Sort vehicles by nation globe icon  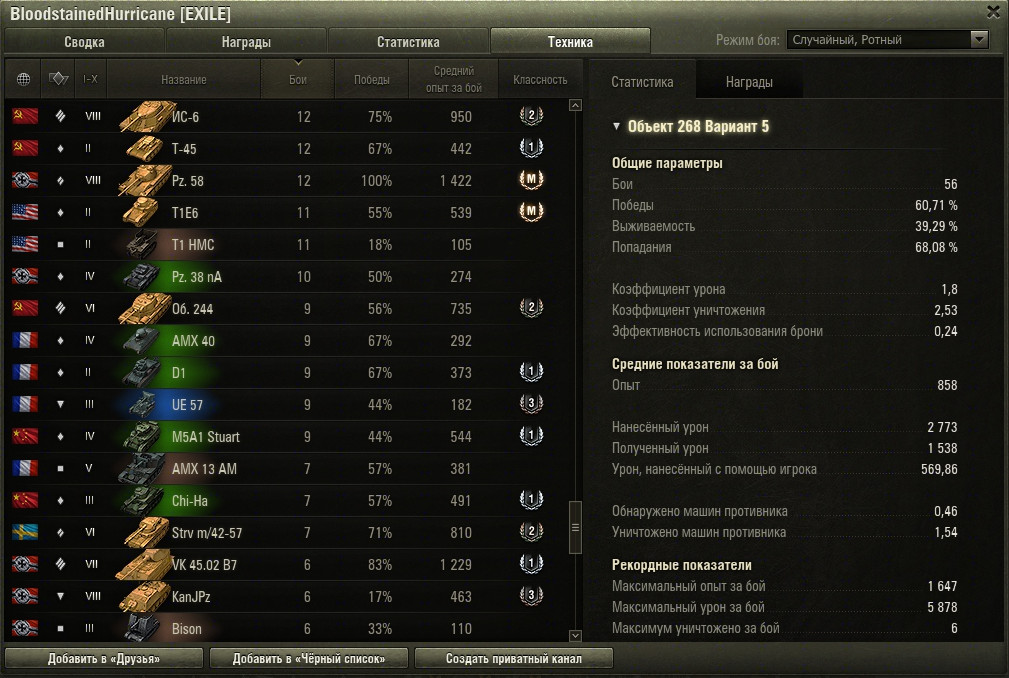point(23,79)
